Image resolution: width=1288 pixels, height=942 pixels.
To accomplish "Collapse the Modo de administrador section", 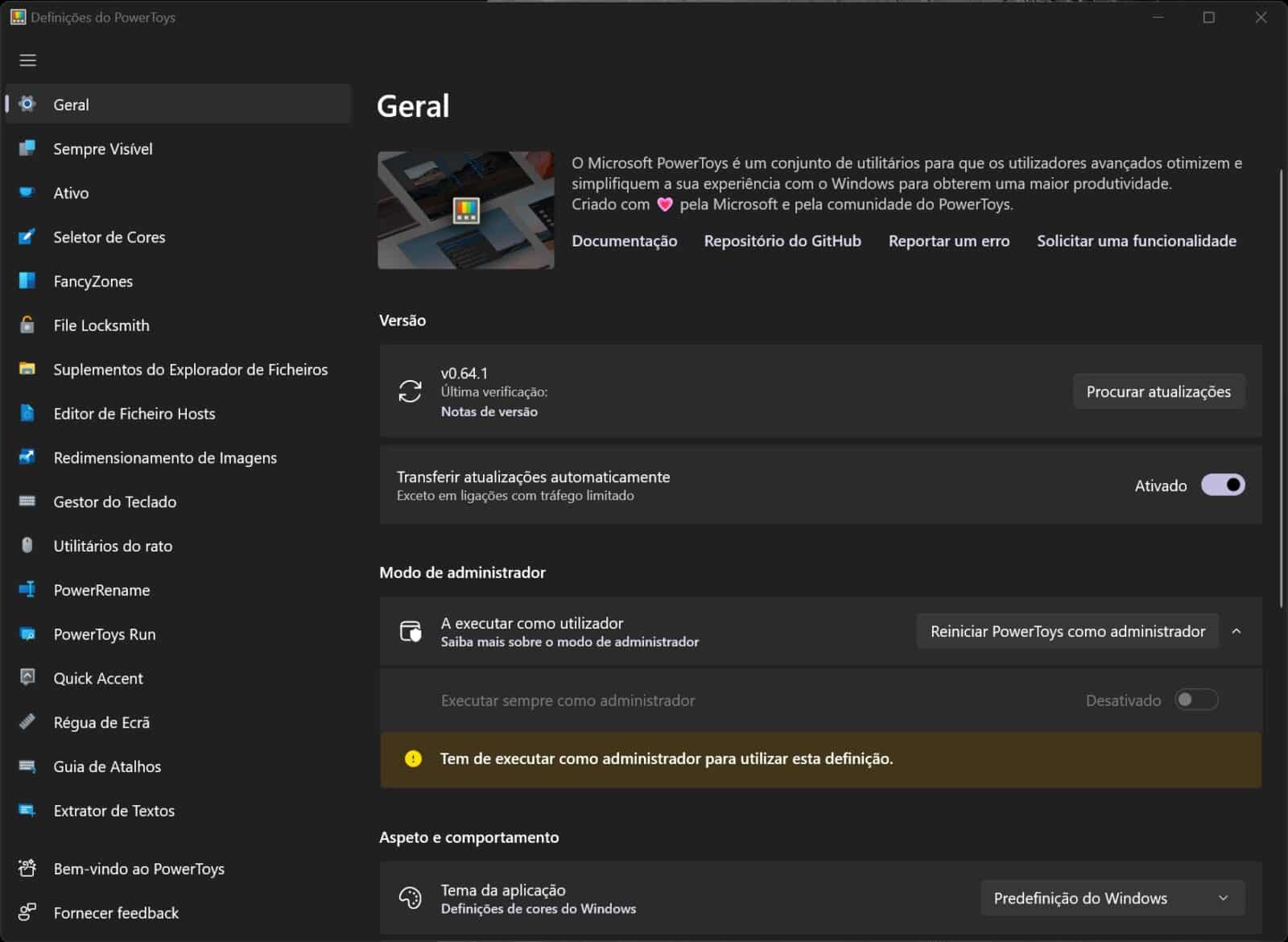I will (1237, 631).
